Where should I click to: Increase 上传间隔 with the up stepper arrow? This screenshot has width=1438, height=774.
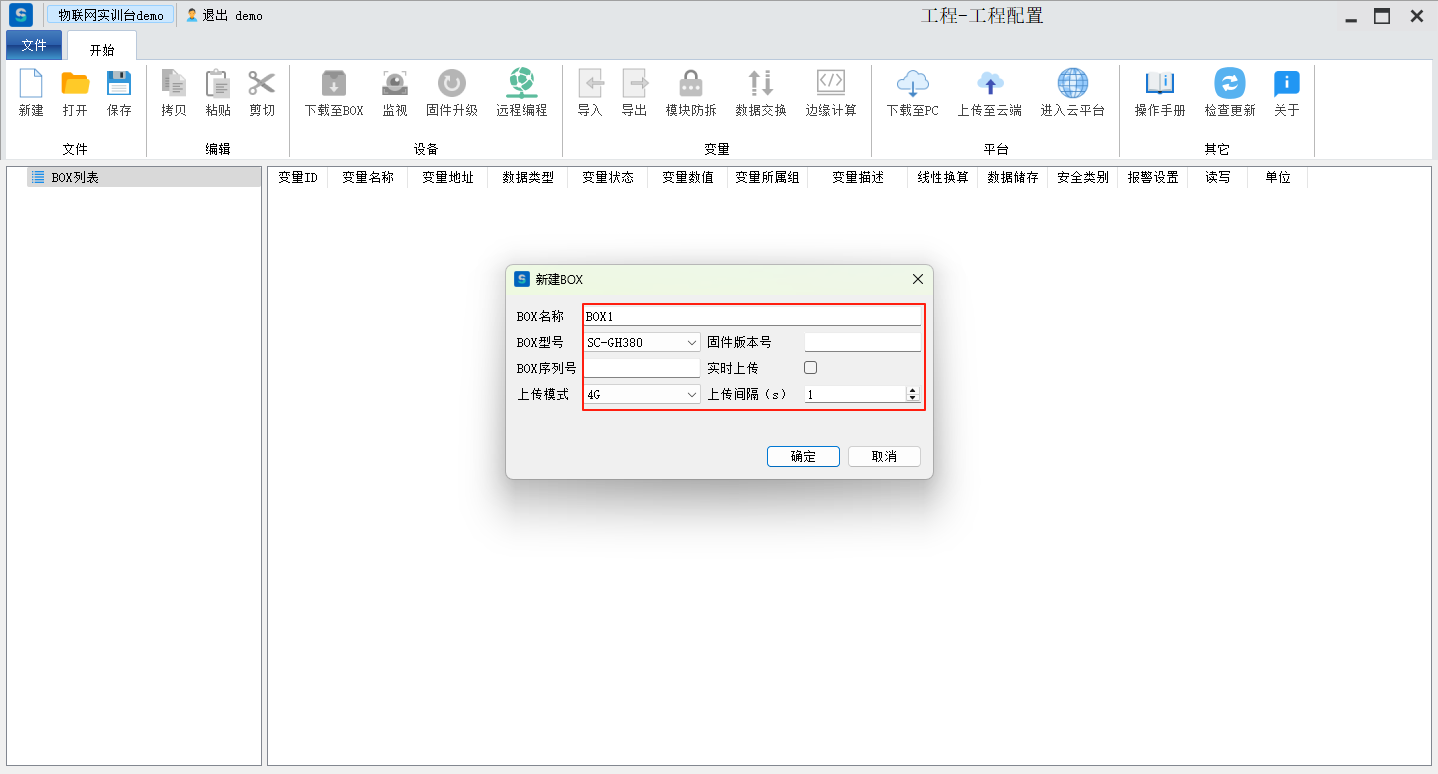point(912,391)
